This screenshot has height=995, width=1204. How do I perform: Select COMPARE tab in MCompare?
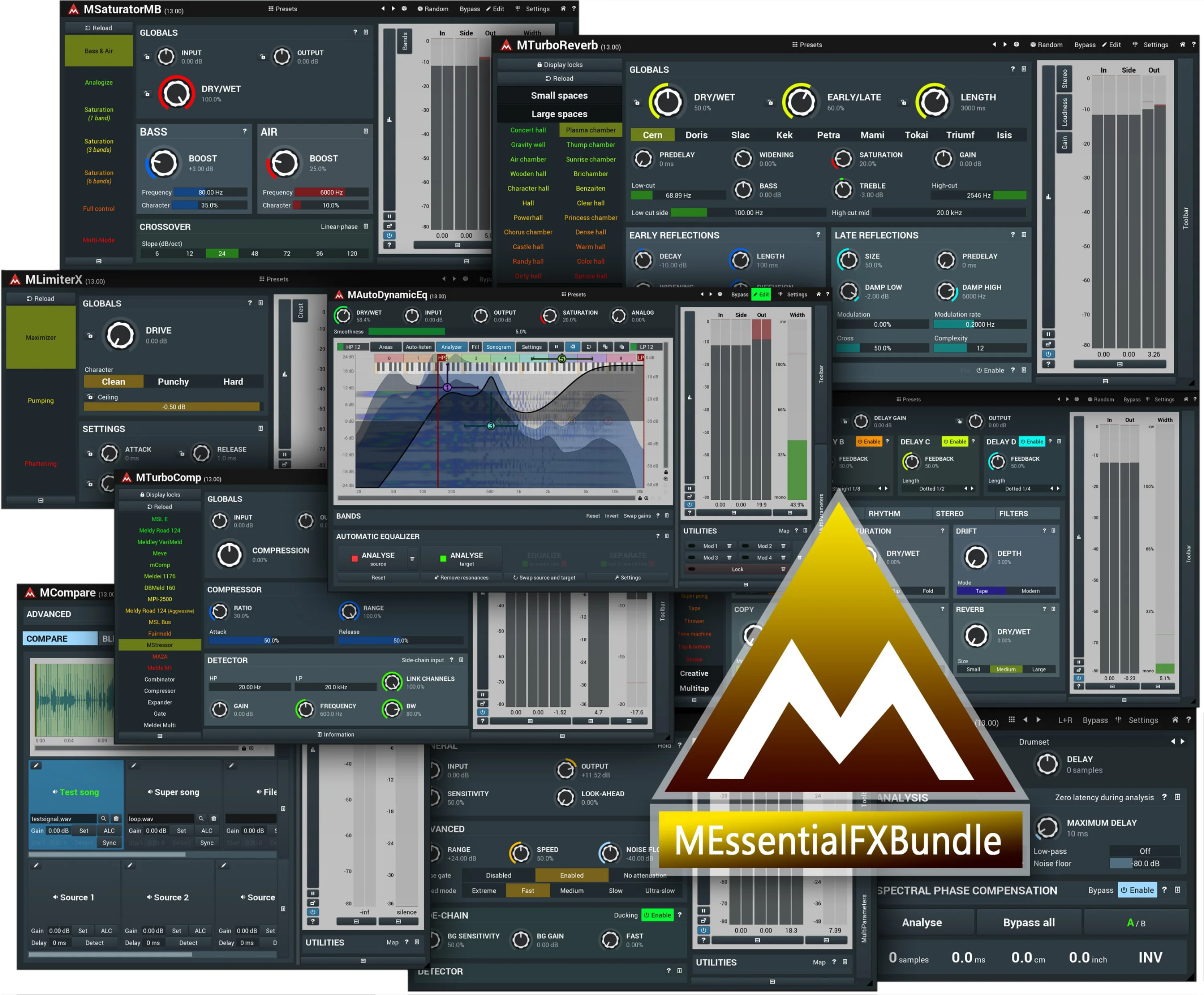point(60,639)
